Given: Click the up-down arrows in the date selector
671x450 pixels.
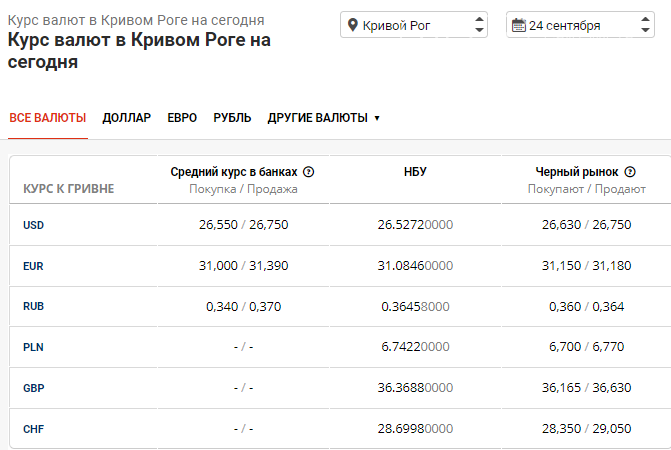Looking at the screenshot, I should (x=646, y=25).
